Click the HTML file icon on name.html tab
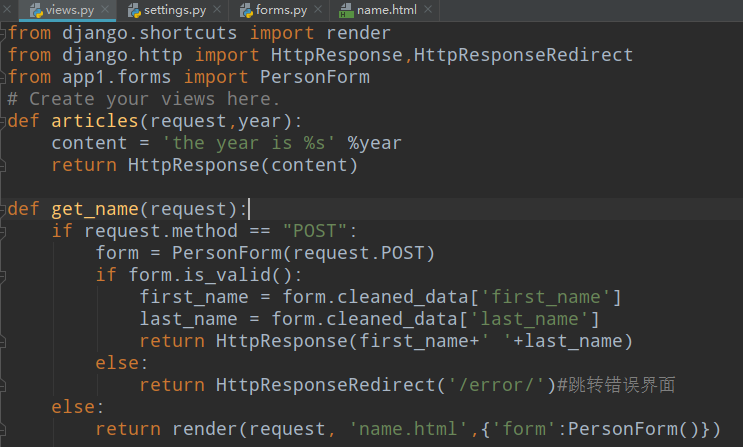Screen dimensions: 743x447 pyautogui.click(x=346, y=10)
